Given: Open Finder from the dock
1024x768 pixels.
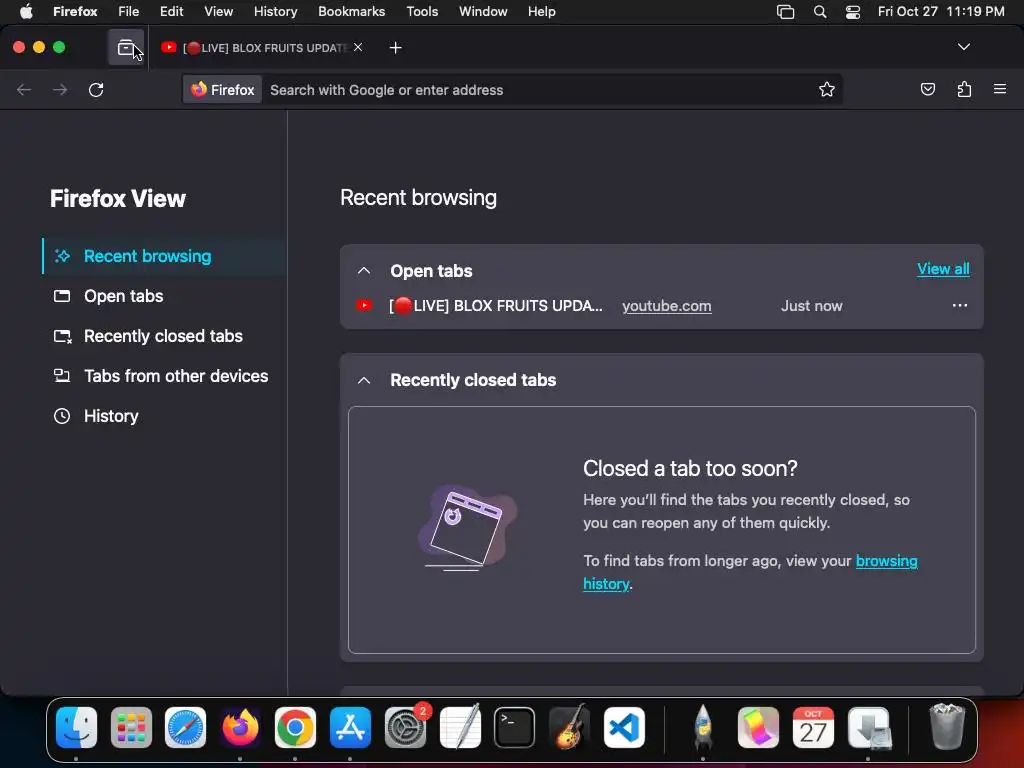Looking at the screenshot, I should (x=76, y=727).
